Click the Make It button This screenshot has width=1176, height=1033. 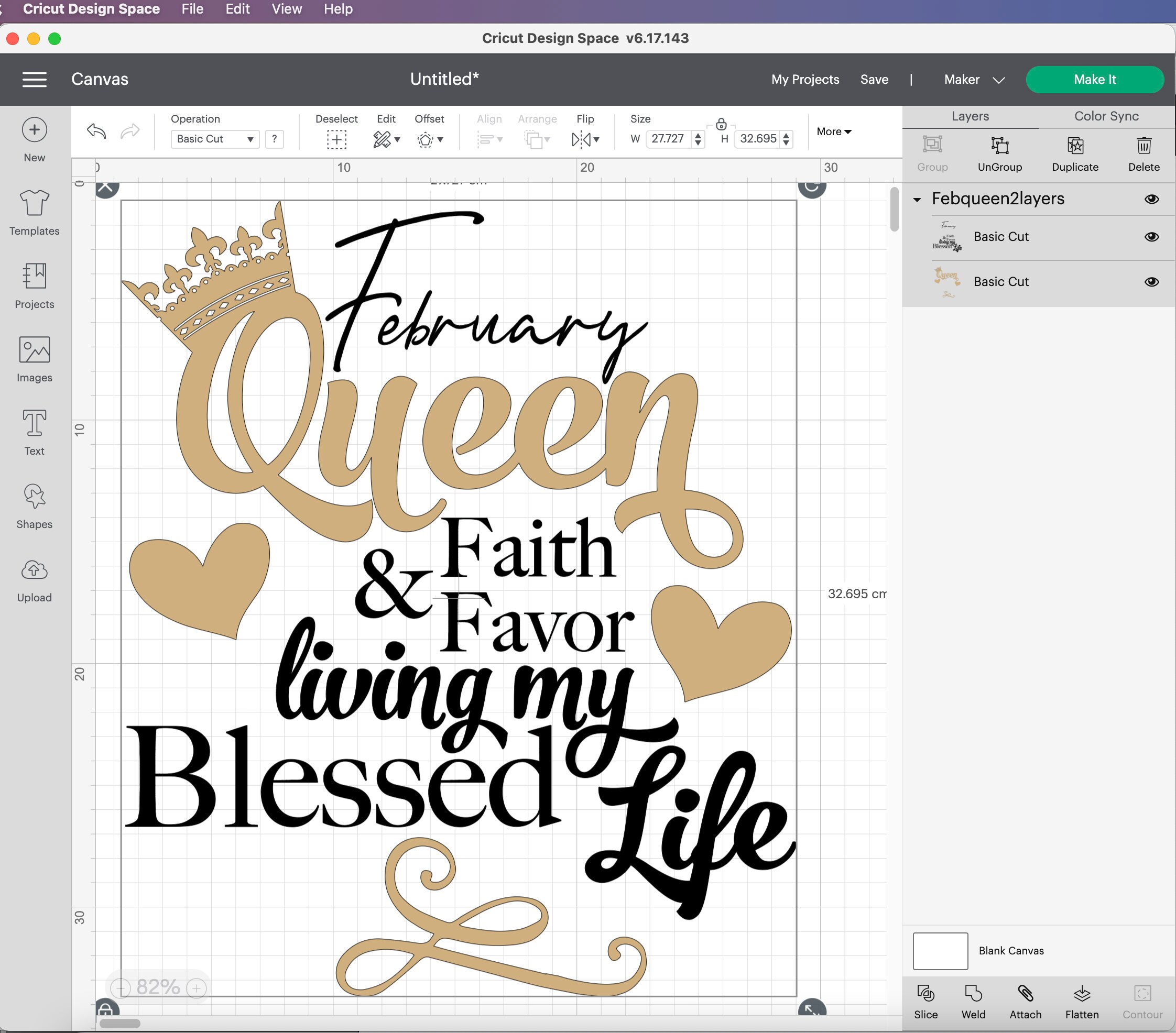pyautogui.click(x=1094, y=80)
